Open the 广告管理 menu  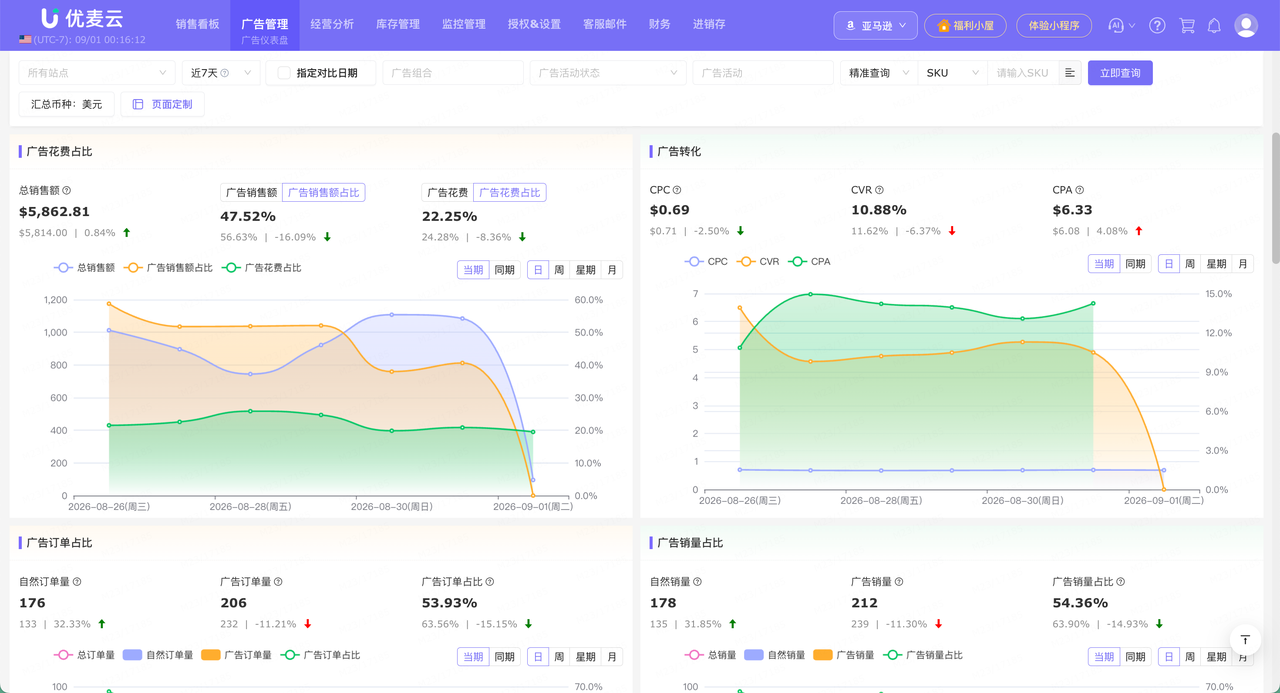point(264,24)
